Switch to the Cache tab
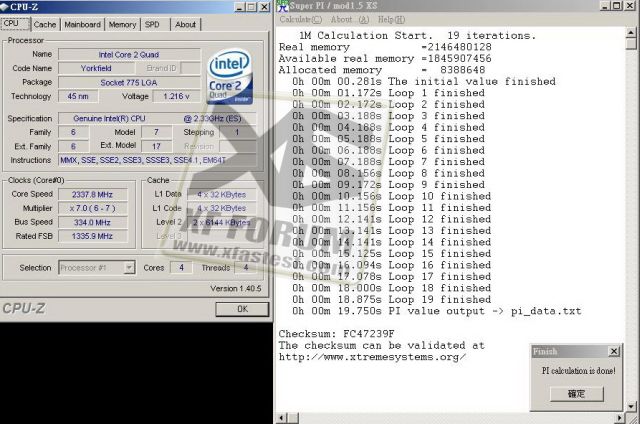 point(45,24)
